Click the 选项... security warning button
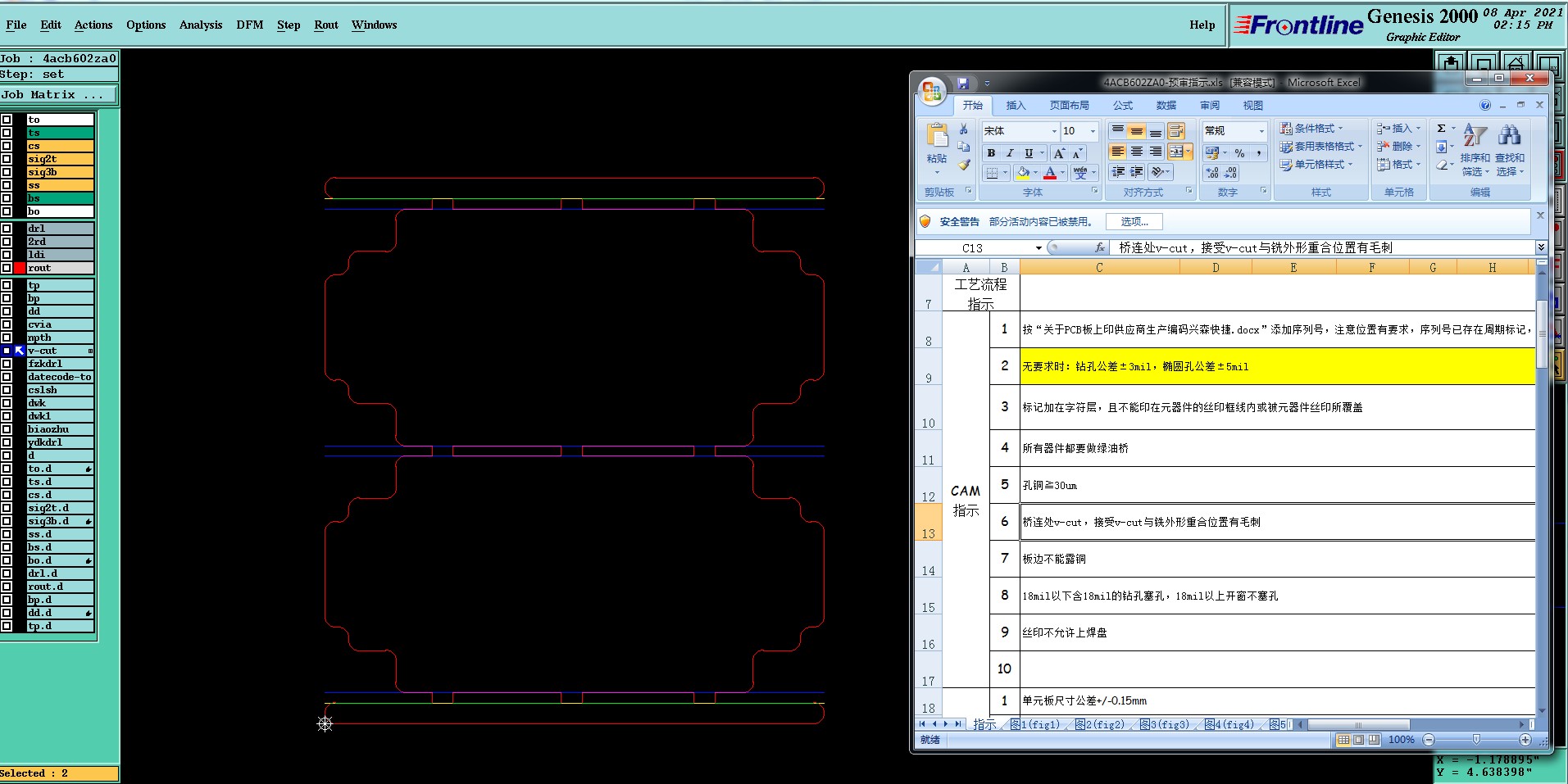Image resolution: width=1568 pixels, height=784 pixels. click(1134, 222)
